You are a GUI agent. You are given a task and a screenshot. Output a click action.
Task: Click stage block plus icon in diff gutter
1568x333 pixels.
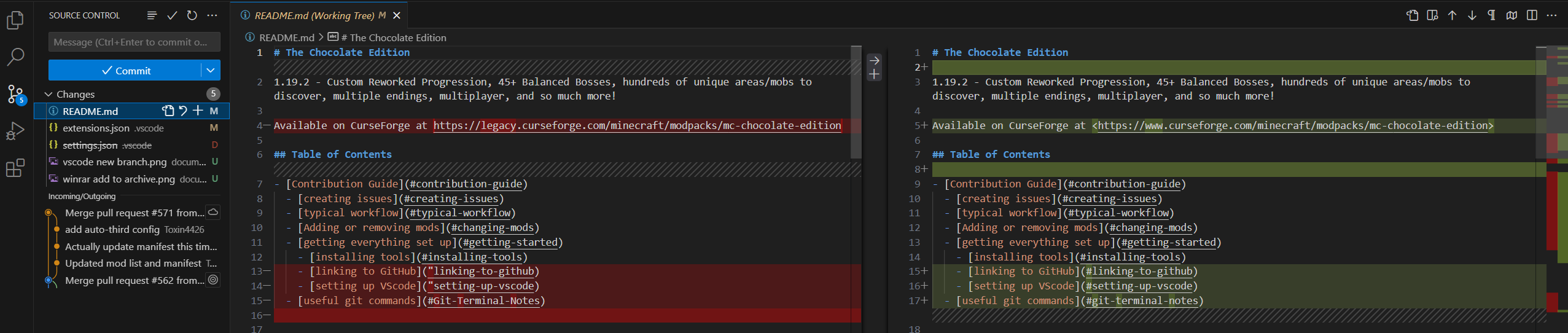874,74
